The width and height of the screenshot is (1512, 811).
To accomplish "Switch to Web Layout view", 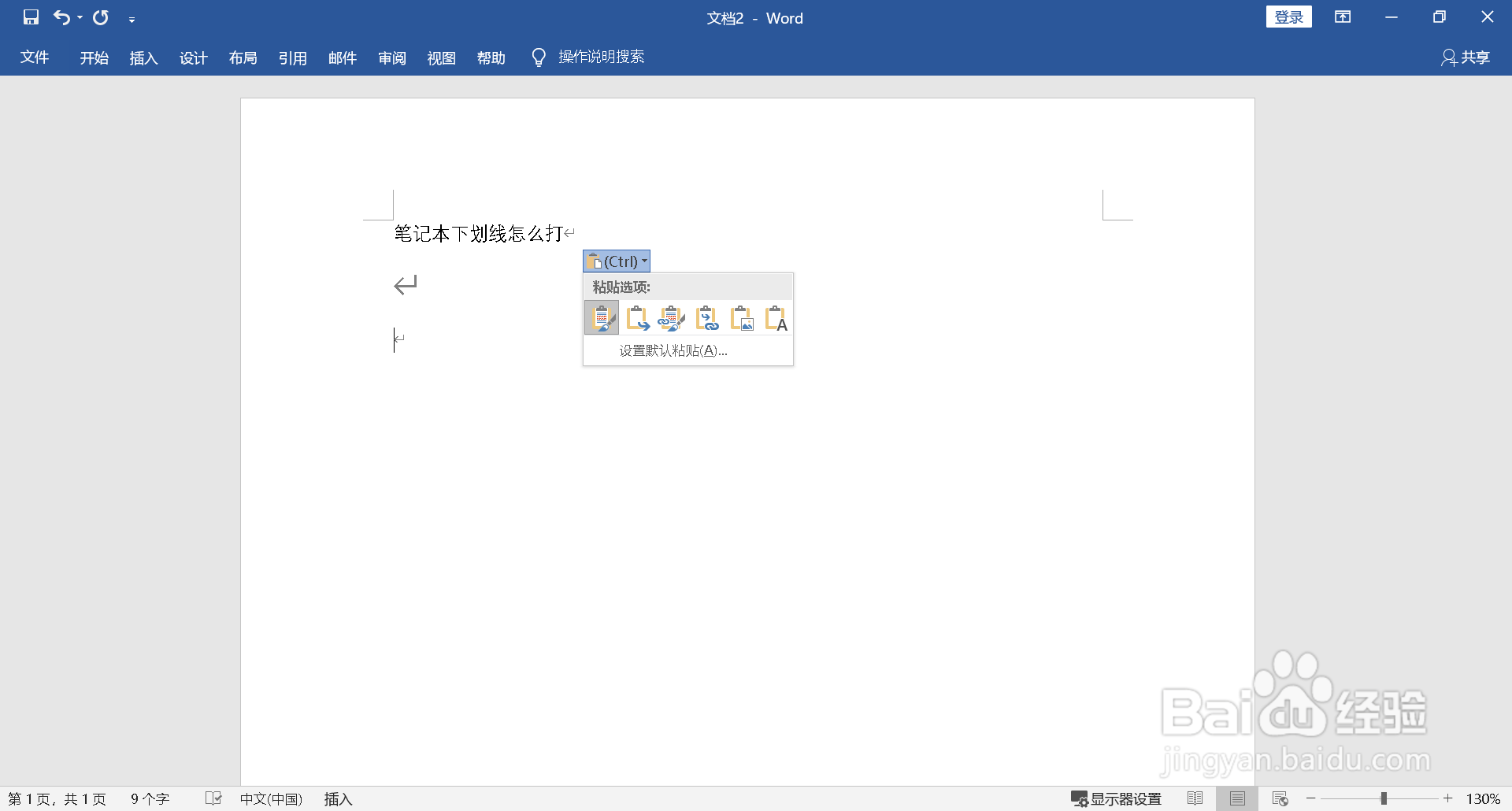I will pos(1280,798).
